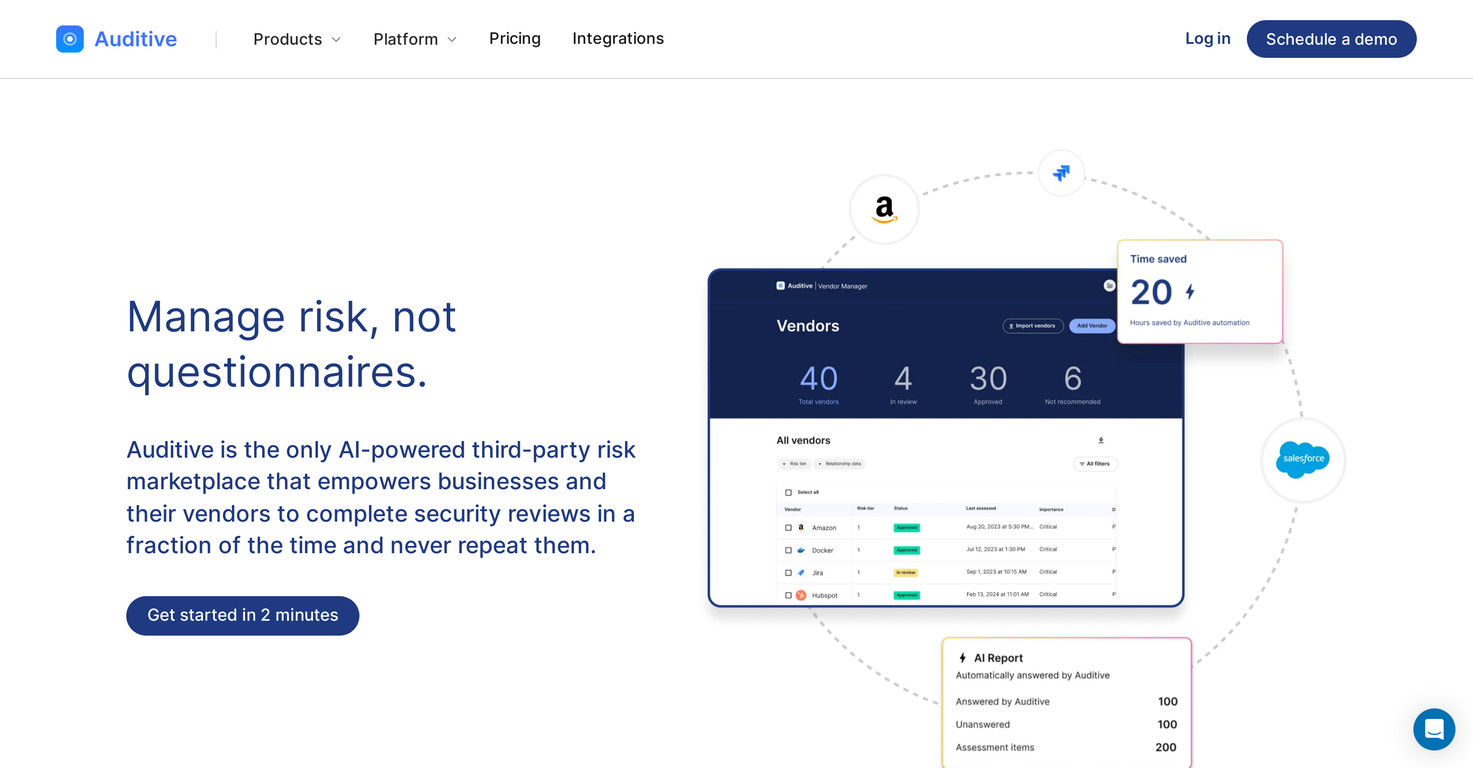
Task: Click the Amazon logo bubble
Action: click(x=884, y=209)
